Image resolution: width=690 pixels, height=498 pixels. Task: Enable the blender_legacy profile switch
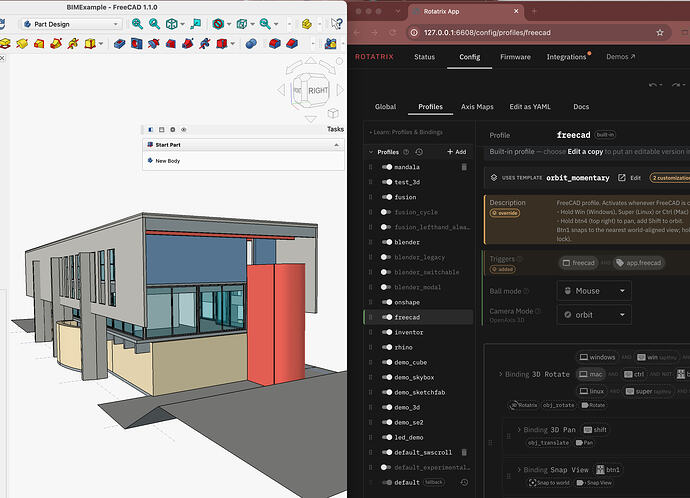pos(386,257)
